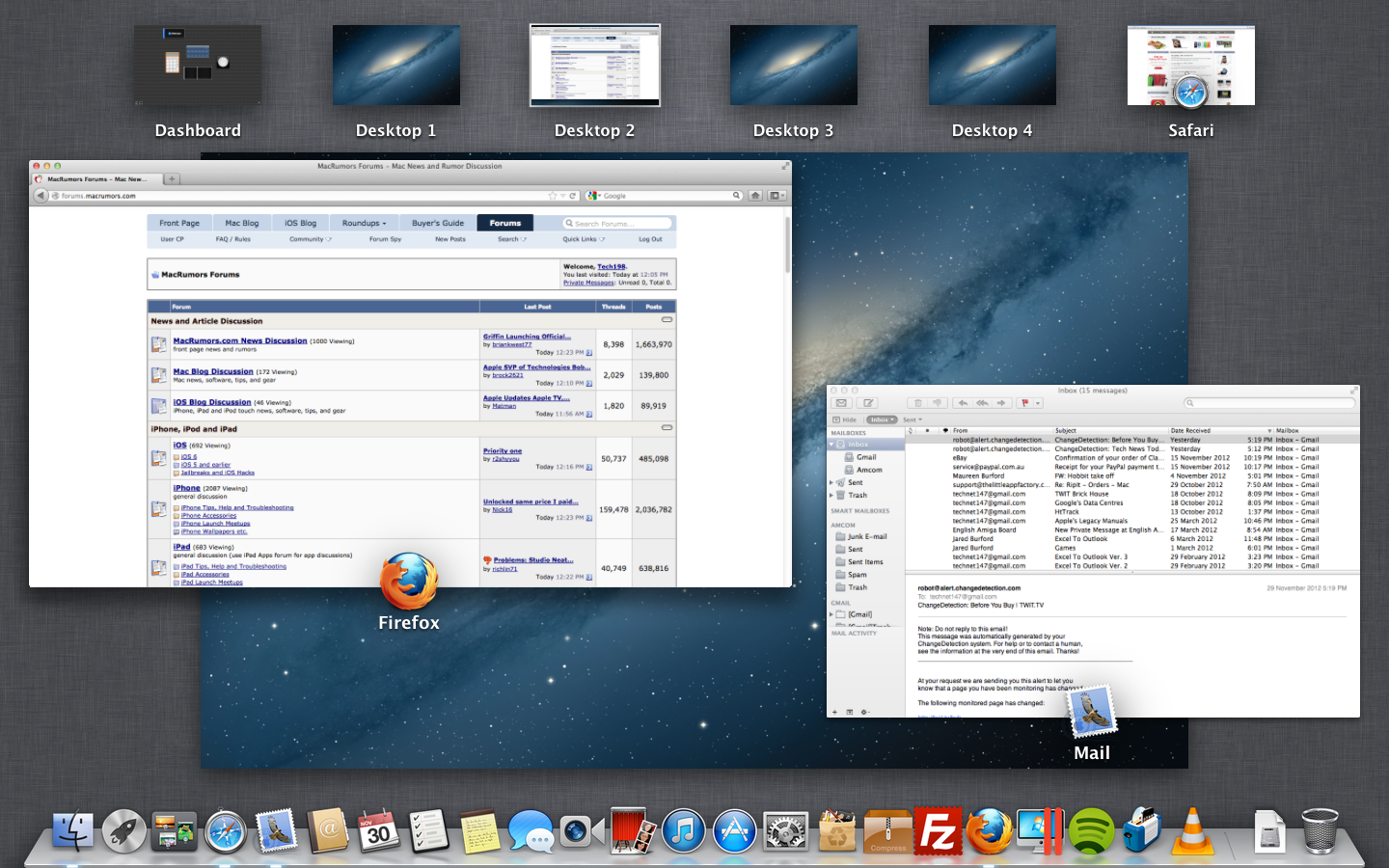Open VLC traffic cone icon in Dock
Viewport: 1389px width, 868px height.
point(1193,830)
